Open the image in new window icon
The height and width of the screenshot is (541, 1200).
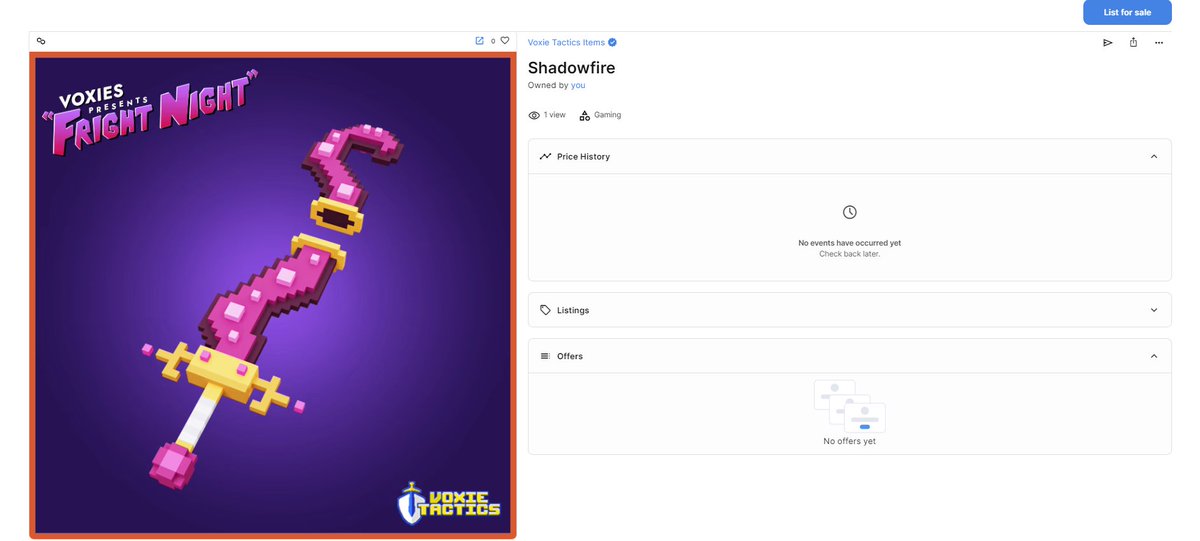[479, 41]
